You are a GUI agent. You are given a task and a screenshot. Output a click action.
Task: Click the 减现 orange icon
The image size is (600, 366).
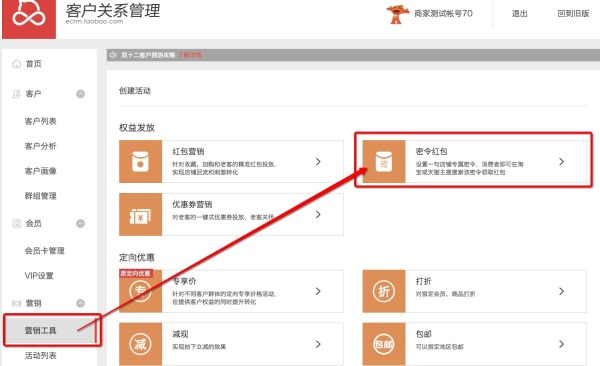point(140,344)
